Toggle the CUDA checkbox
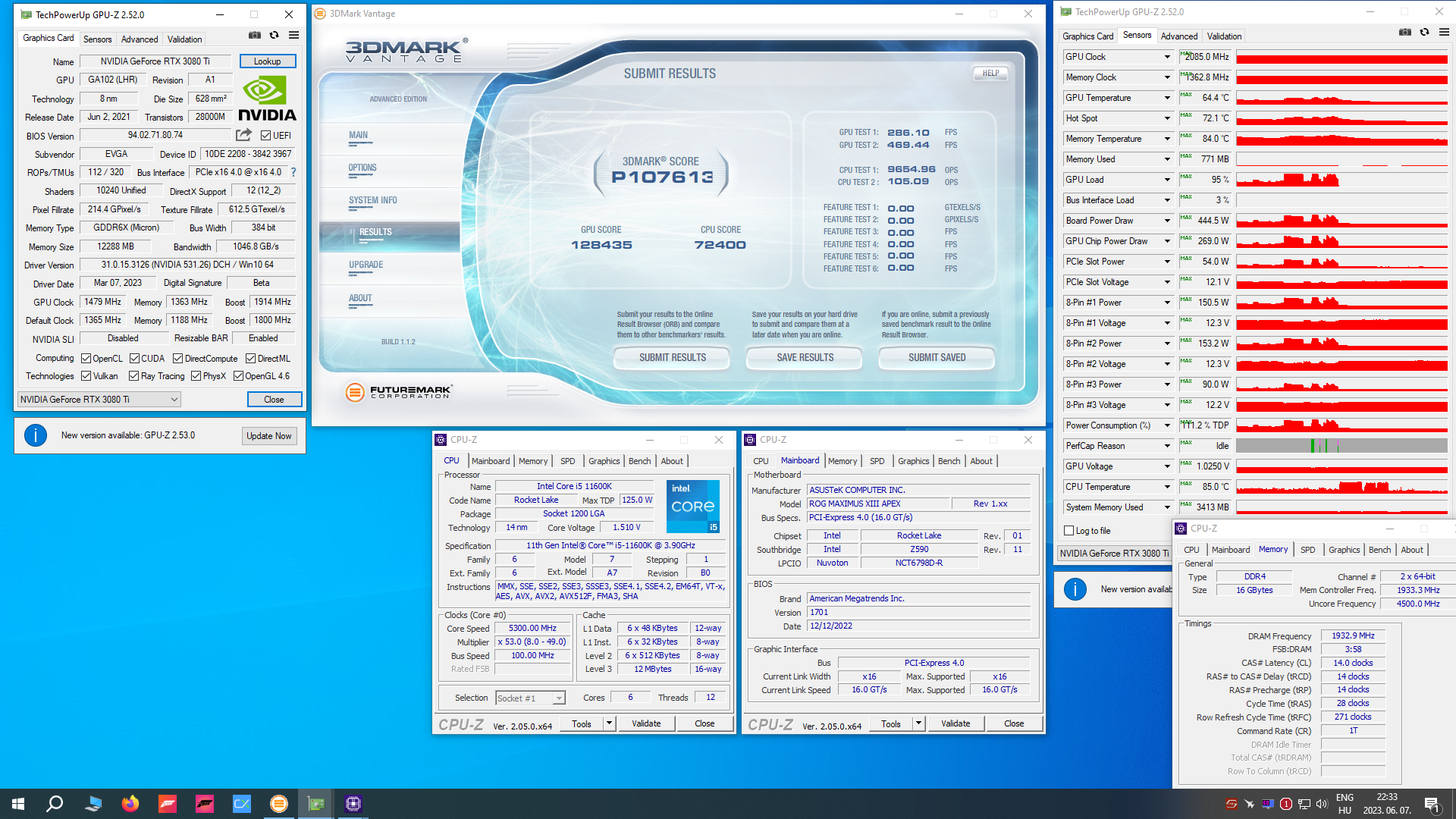This screenshot has width=1456, height=819. pyautogui.click(x=134, y=359)
